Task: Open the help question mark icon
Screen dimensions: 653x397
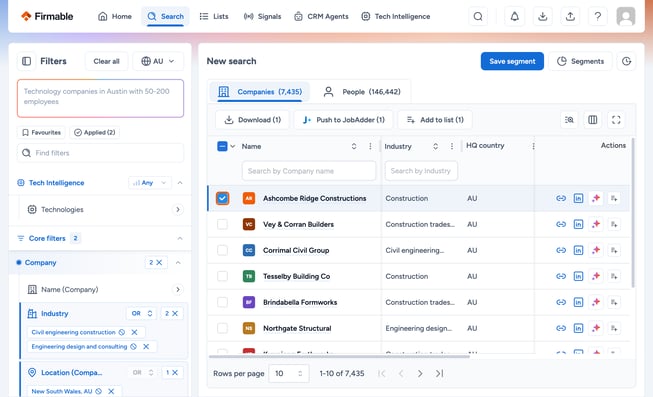Action: [x=598, y=16]
